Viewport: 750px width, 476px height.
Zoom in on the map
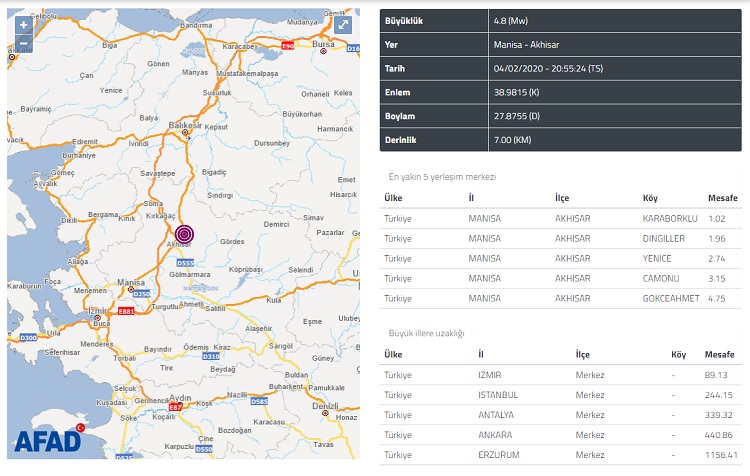tap(23, 25)
